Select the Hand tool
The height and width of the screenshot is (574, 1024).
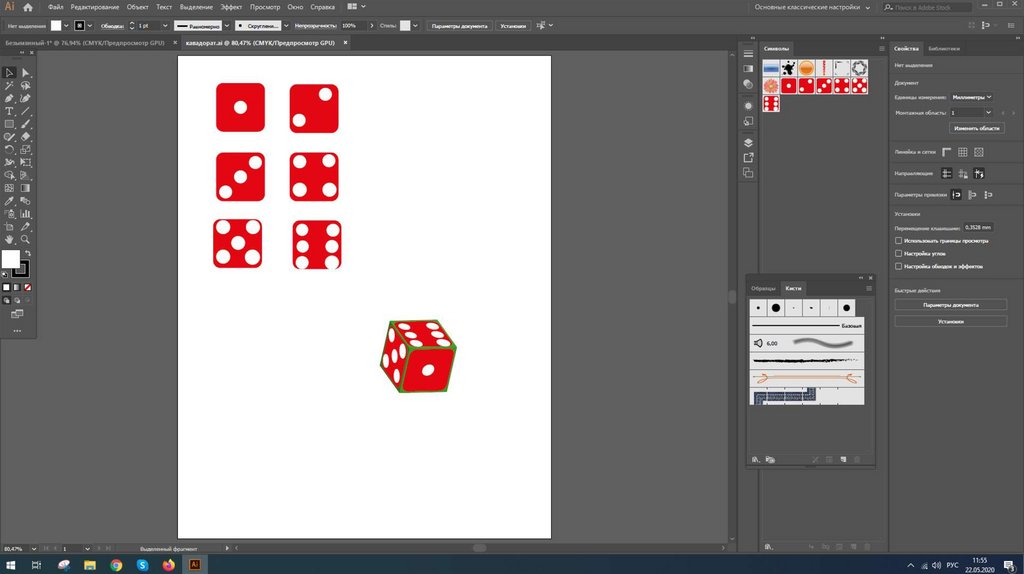click(x=9, y=239)
